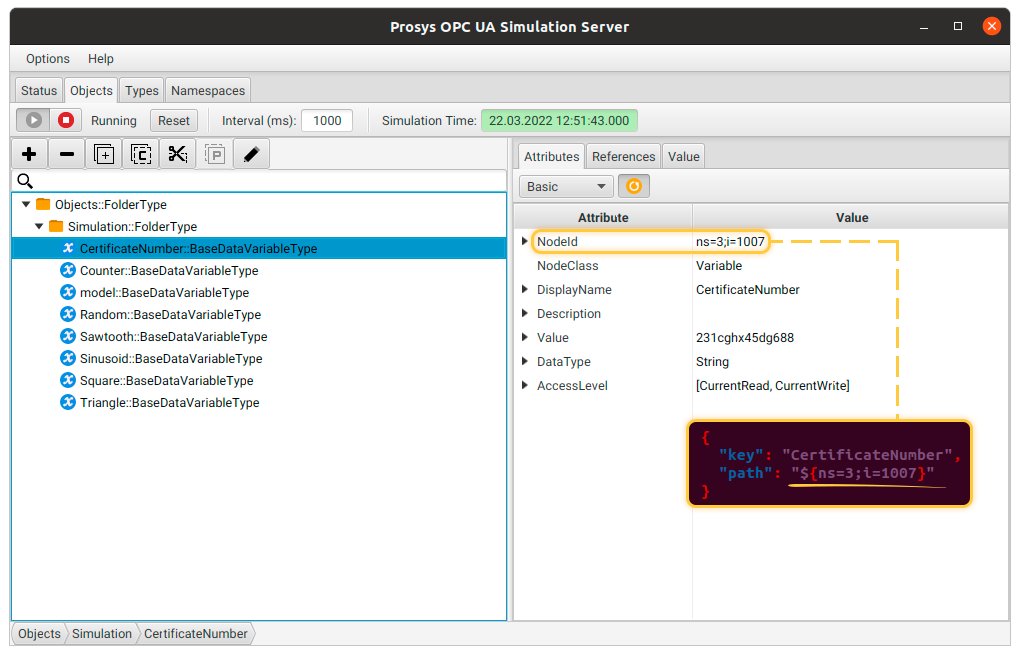Click the Reset button
The image size is (1020, 655).
point(174,121)
